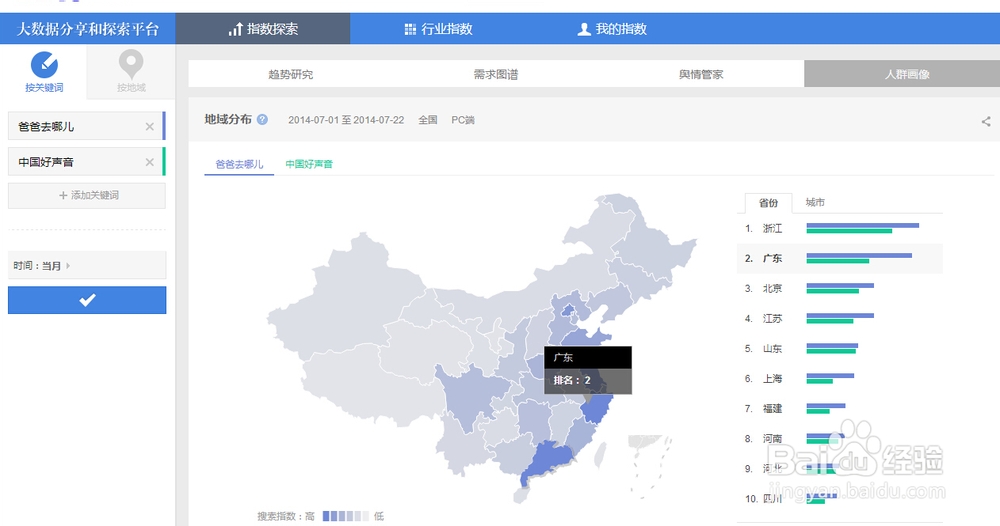Viewport: 1000px width, 526px height.
Task: Click the help question-mark icon beside 地域分布
Action: tap(262, 119)
